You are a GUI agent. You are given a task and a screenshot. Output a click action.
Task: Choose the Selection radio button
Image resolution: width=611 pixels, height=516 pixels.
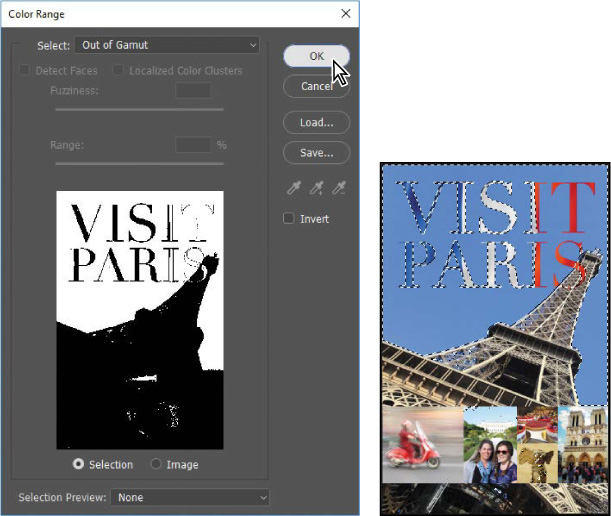point(78,464)
